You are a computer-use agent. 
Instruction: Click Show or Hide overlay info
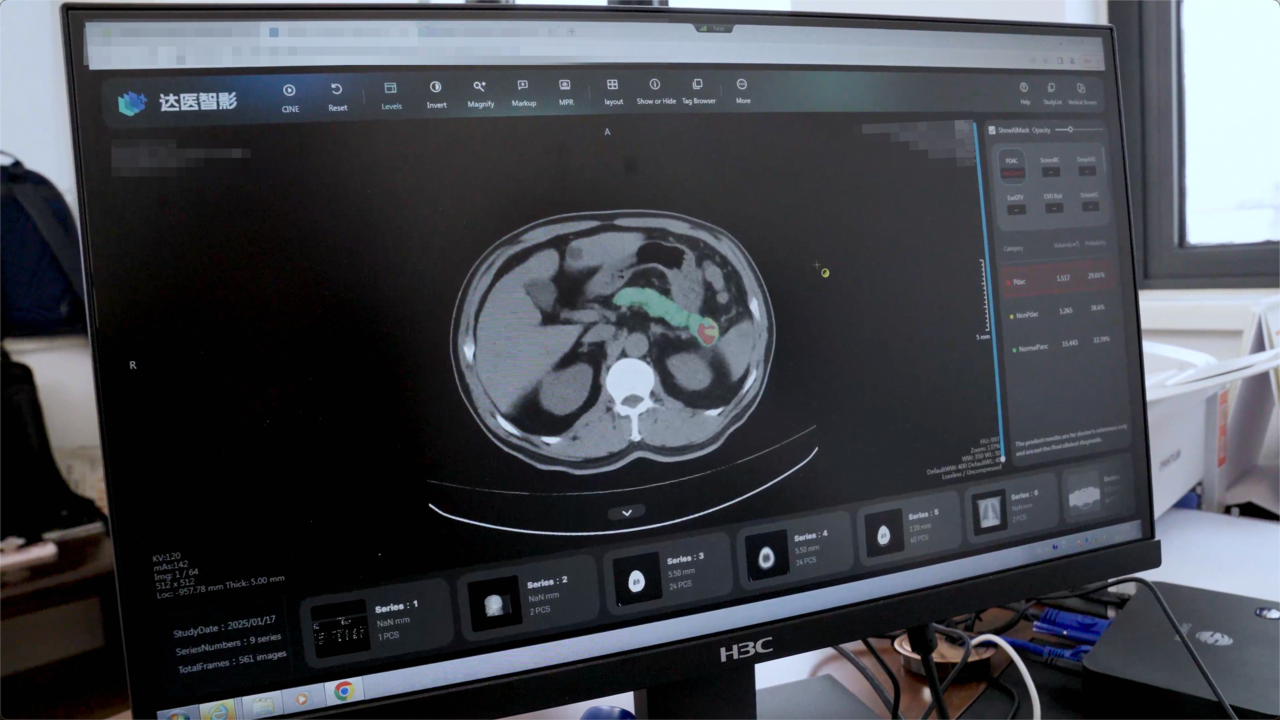(656, 92)
